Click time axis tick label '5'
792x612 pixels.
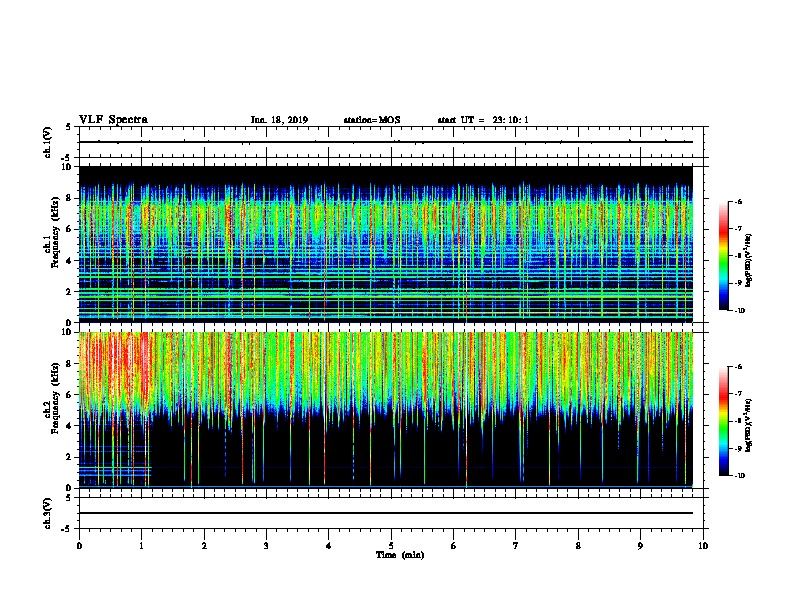click(391, 546)
